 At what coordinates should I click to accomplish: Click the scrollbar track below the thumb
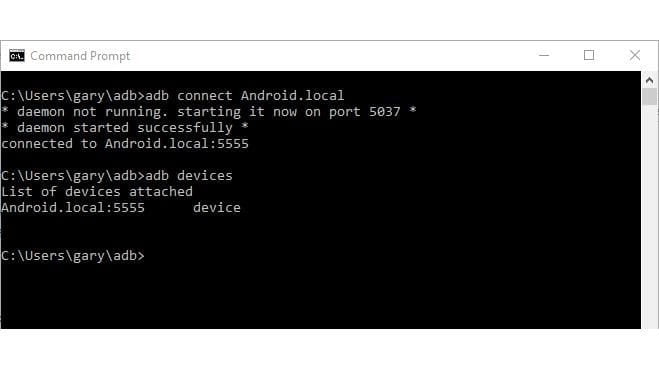point(649,216)
